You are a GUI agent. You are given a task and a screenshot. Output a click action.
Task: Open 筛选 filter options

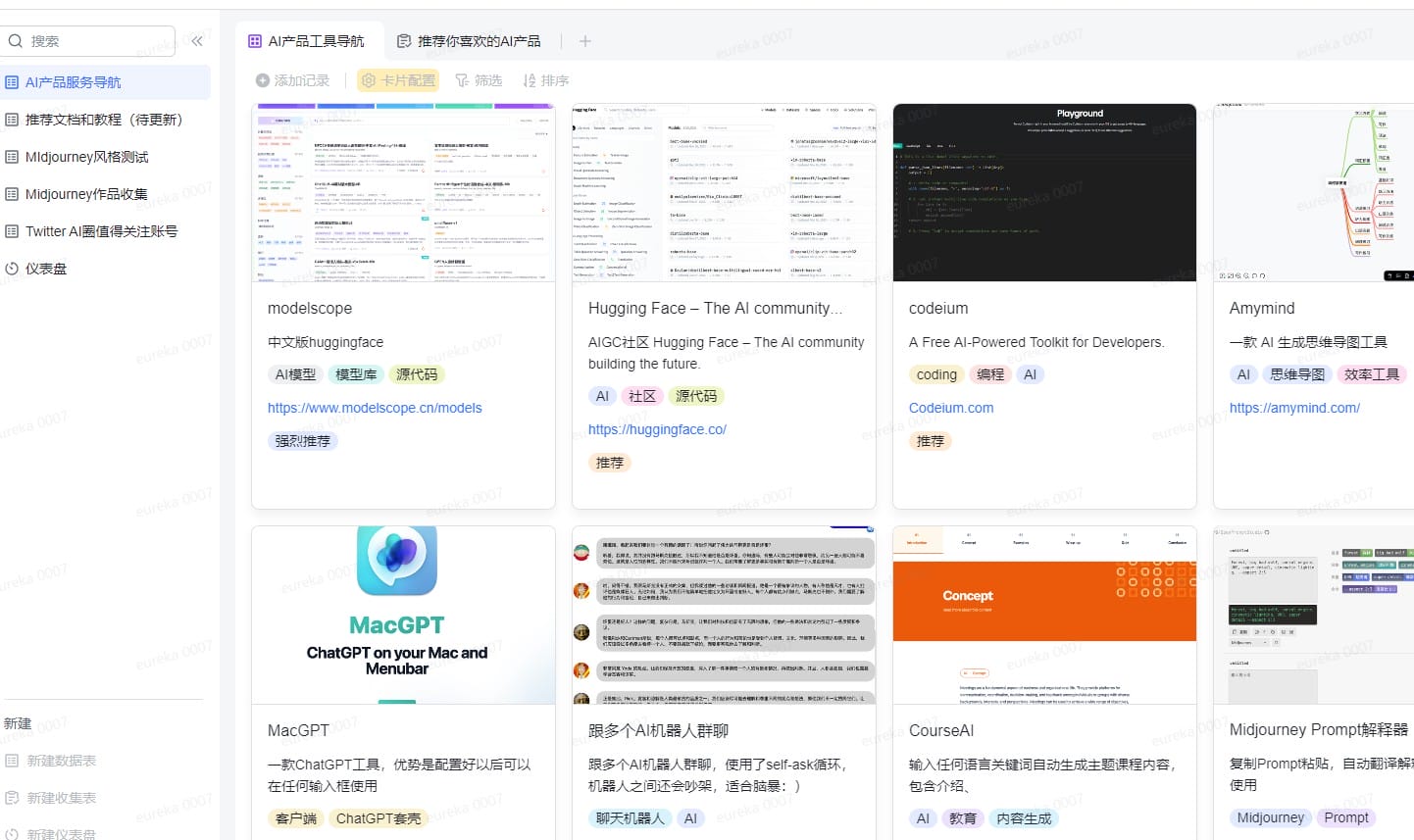pyautogui.click(x=479, y=80)
